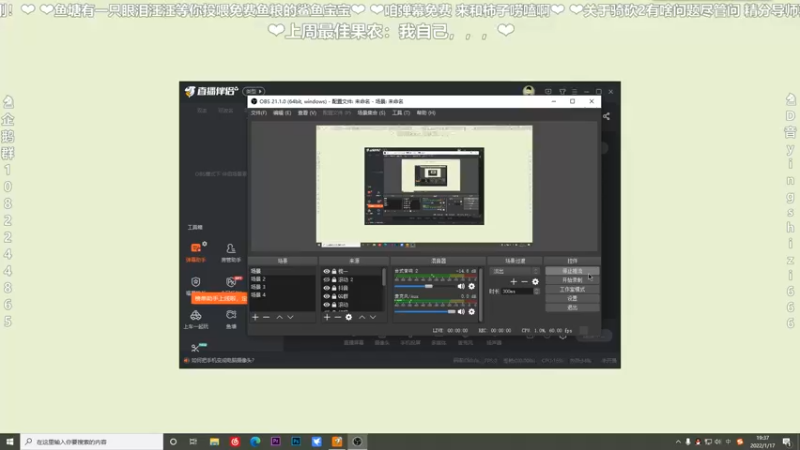Open Windows Start menu
The height and width of the screenshot is (450, 800).
[10, 442]
